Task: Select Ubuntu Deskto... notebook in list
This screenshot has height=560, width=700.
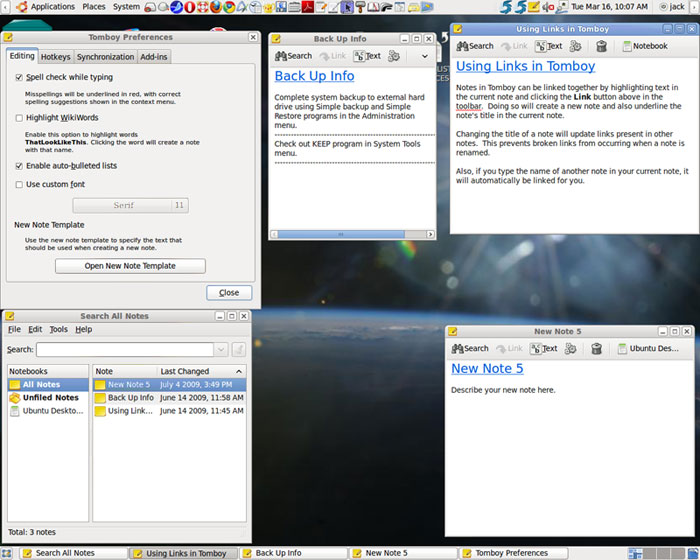Action: (x=48, y=411)
